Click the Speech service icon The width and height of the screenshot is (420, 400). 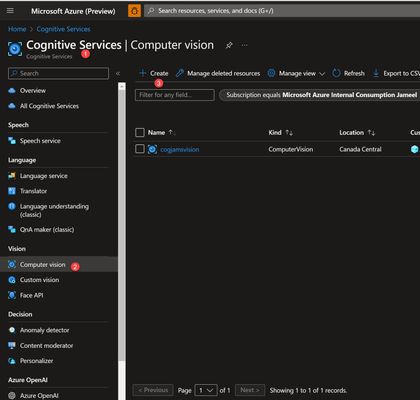click(x=12, y=141)
